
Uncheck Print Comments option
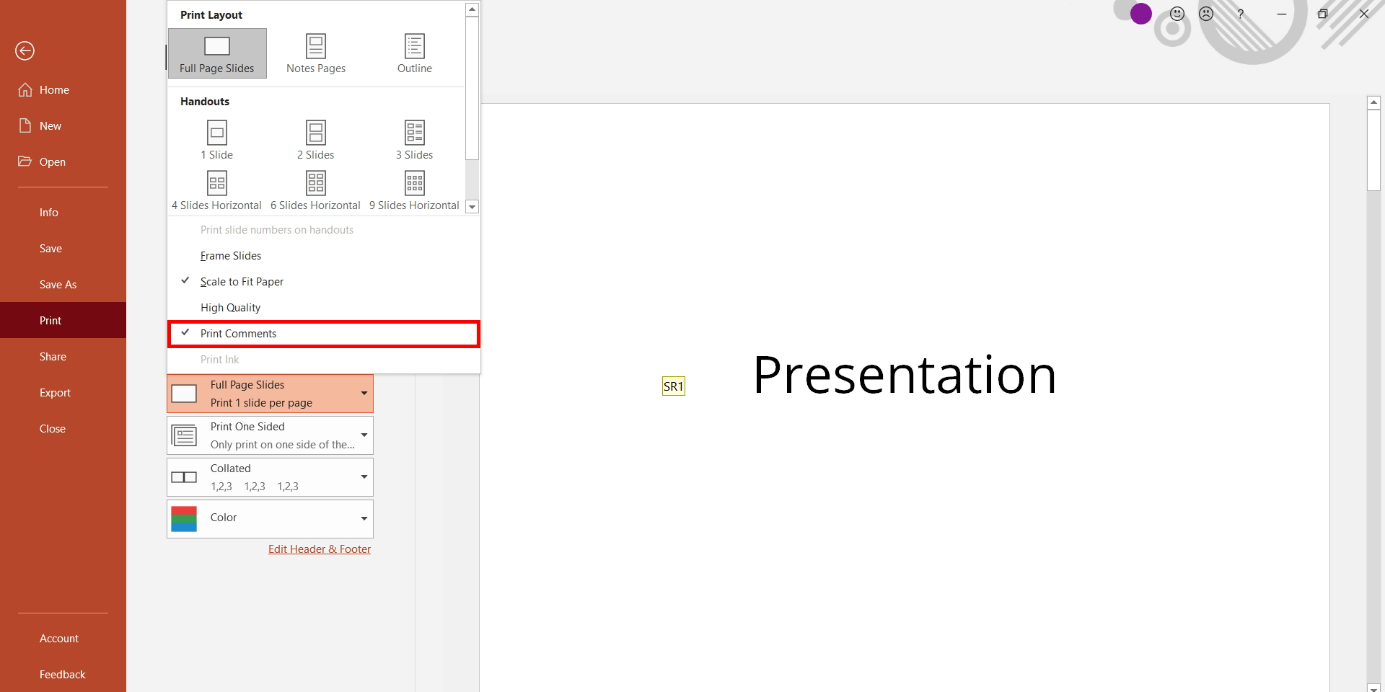323,334
